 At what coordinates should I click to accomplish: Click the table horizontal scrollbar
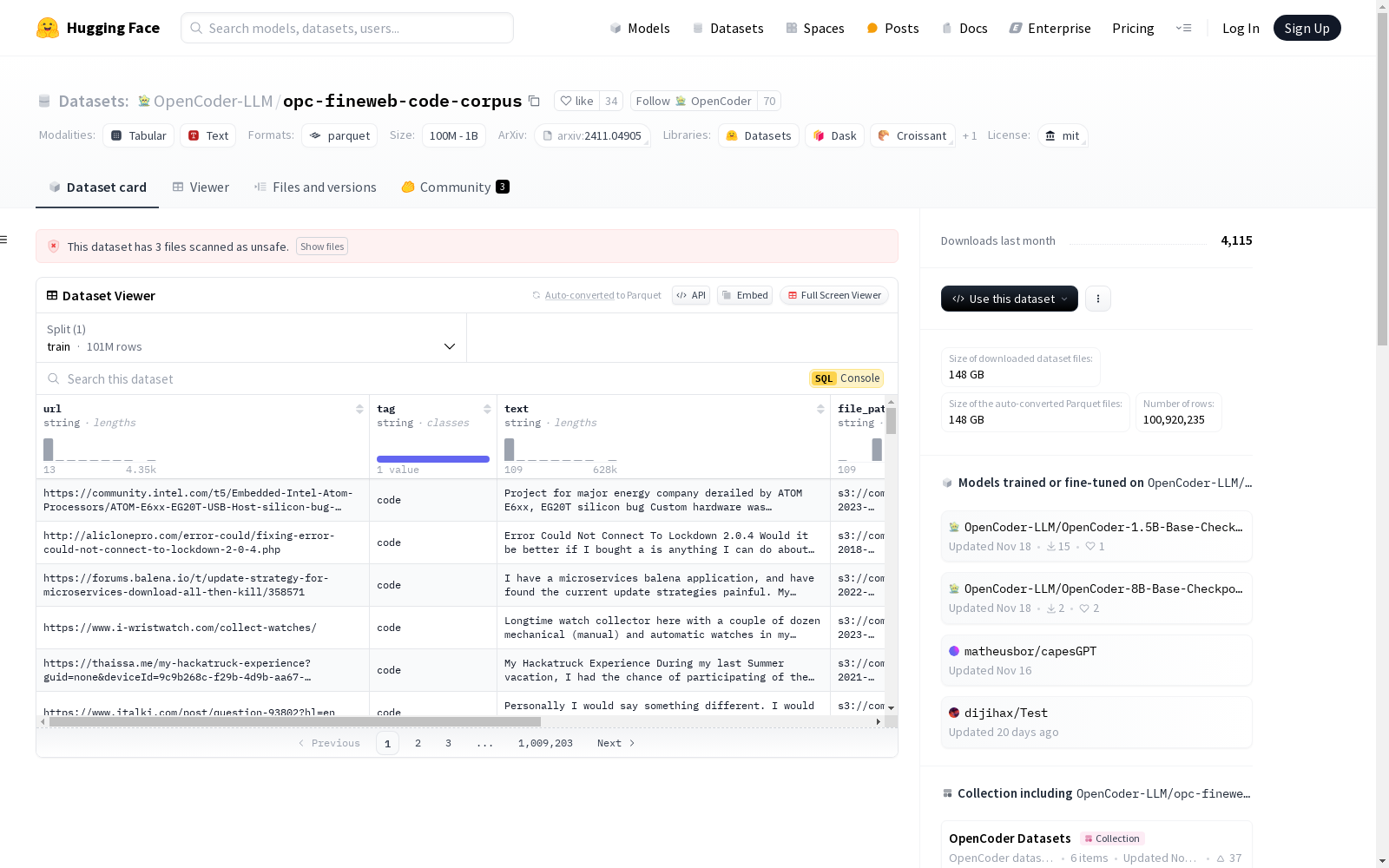(295, 721)
